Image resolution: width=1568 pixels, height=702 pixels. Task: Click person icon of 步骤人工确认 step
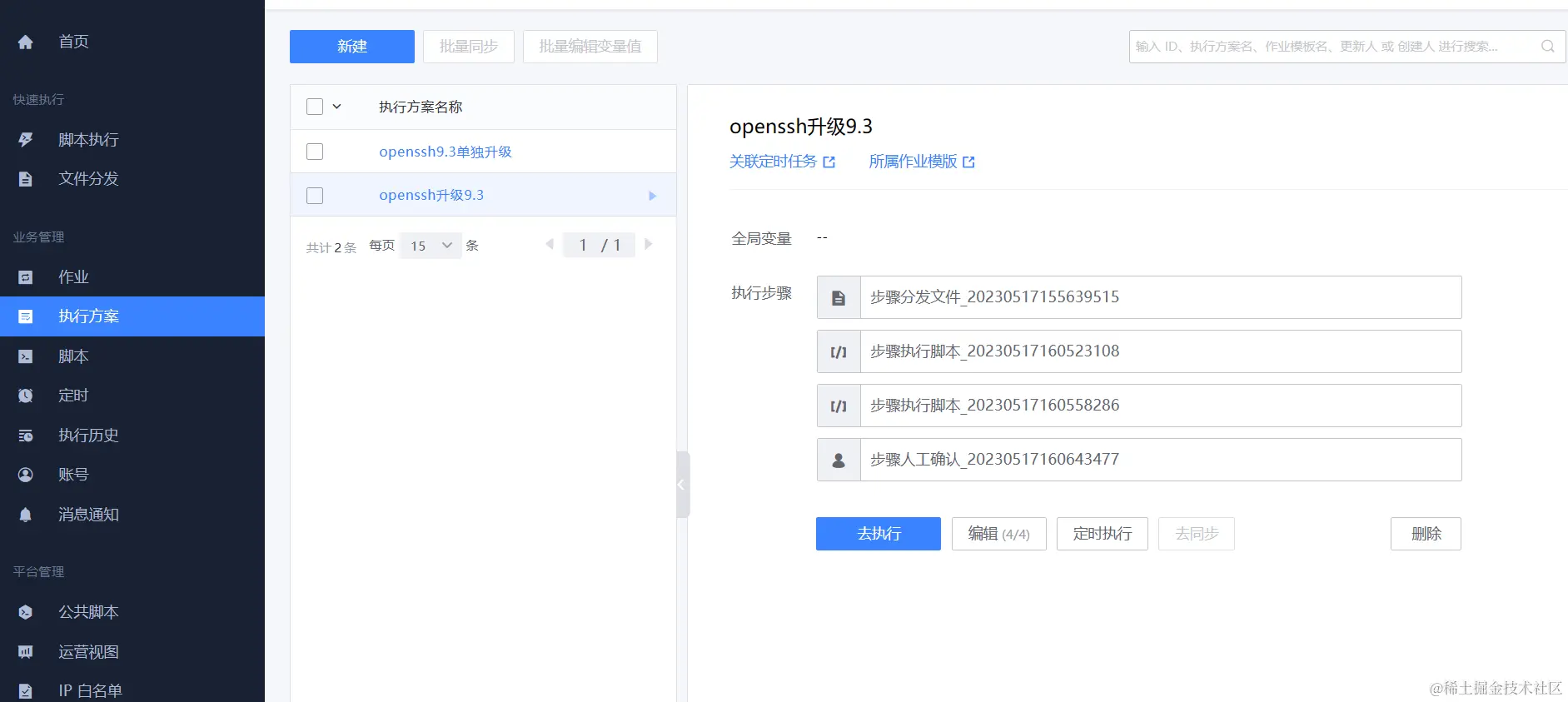(x=839, y=460)
